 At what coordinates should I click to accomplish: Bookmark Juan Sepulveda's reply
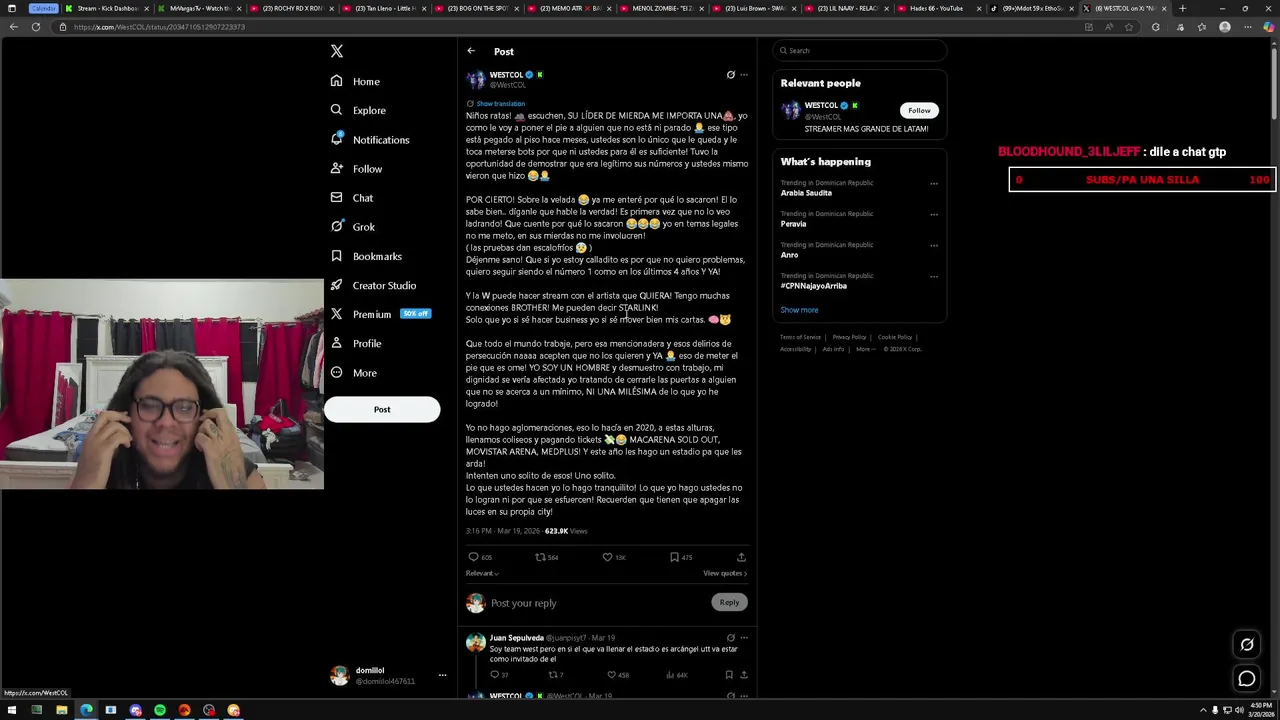coord(729,675)
